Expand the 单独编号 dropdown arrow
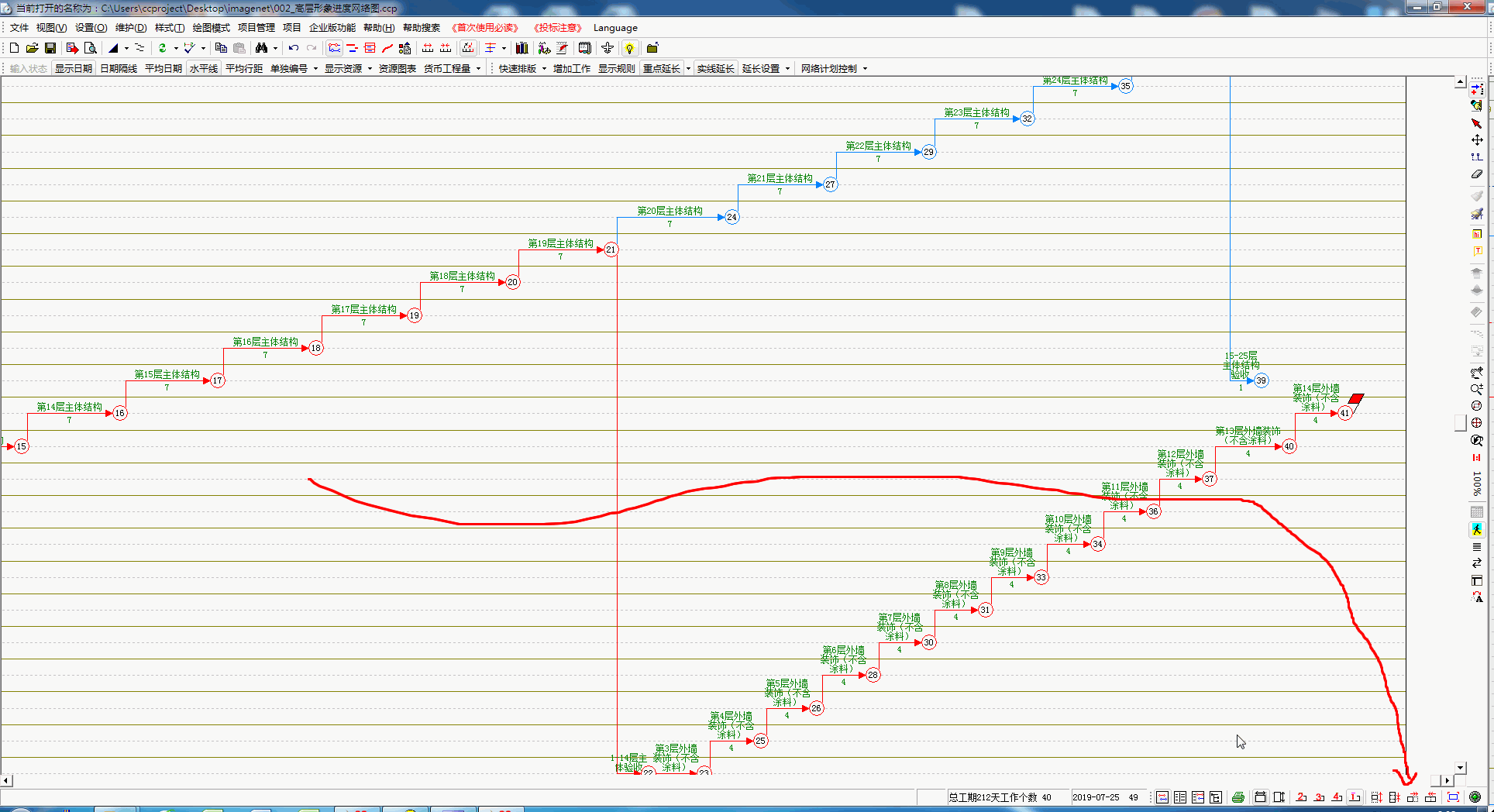The width and height of the screenshot is (1494, 812). click(315, 69)
